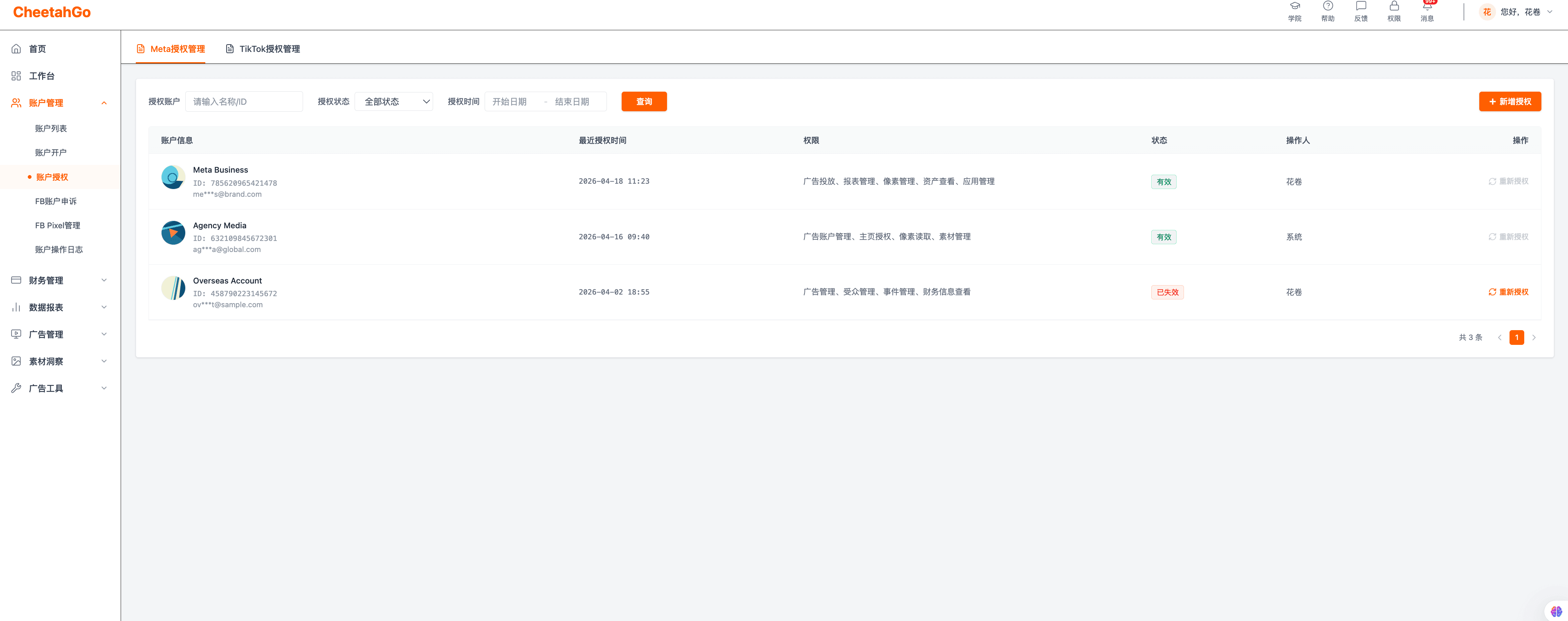The width and height of the screenshot is (1568, 621).
Task: Focus the 授权账户 name/ID input
Action: pyautogui.click(x=244, y=102)
